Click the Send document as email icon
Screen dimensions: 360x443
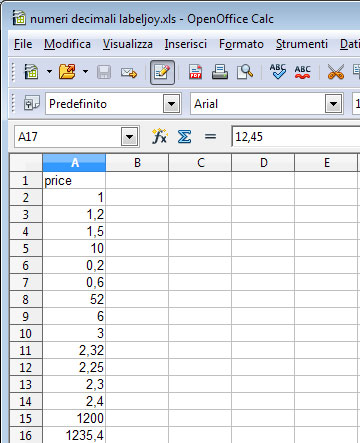129,72
